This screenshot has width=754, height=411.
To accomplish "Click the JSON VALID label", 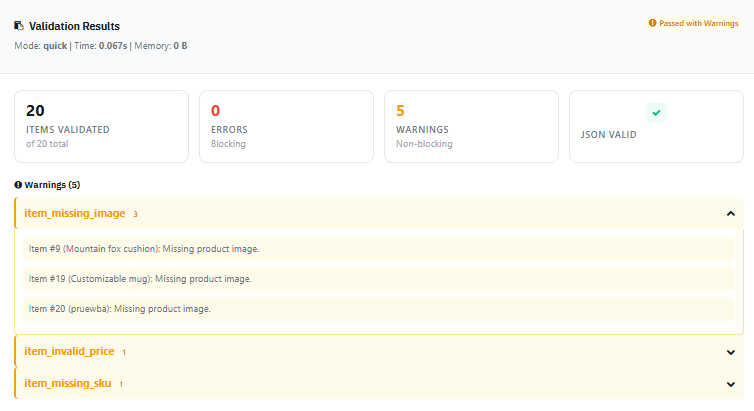I will tap(608, 135).
